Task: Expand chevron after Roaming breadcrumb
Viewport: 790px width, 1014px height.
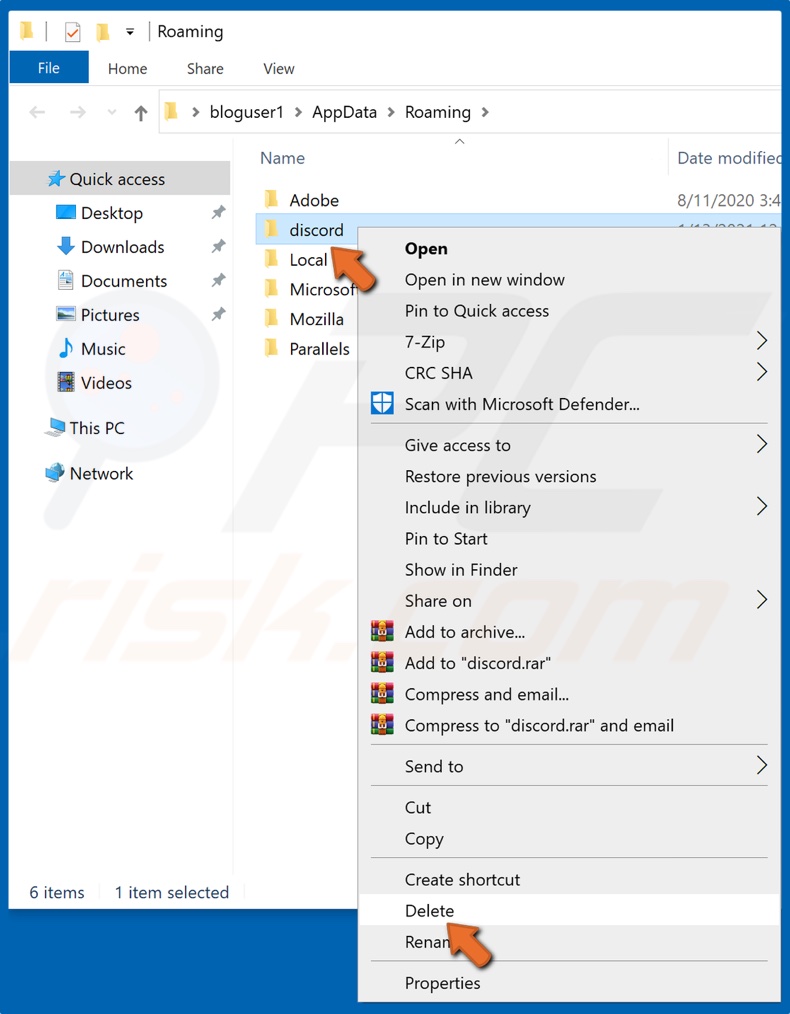Action: [485, 113]
